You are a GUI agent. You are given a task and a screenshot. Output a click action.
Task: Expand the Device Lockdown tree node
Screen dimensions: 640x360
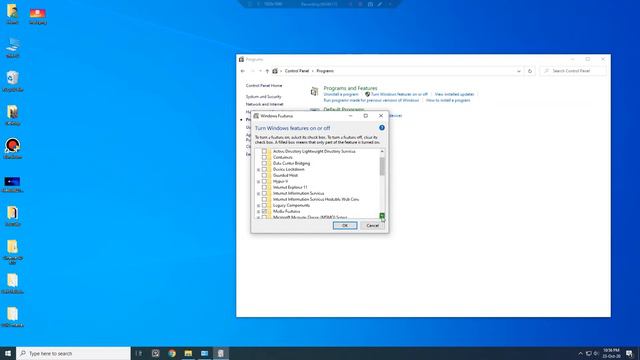(x=258, y=169)
